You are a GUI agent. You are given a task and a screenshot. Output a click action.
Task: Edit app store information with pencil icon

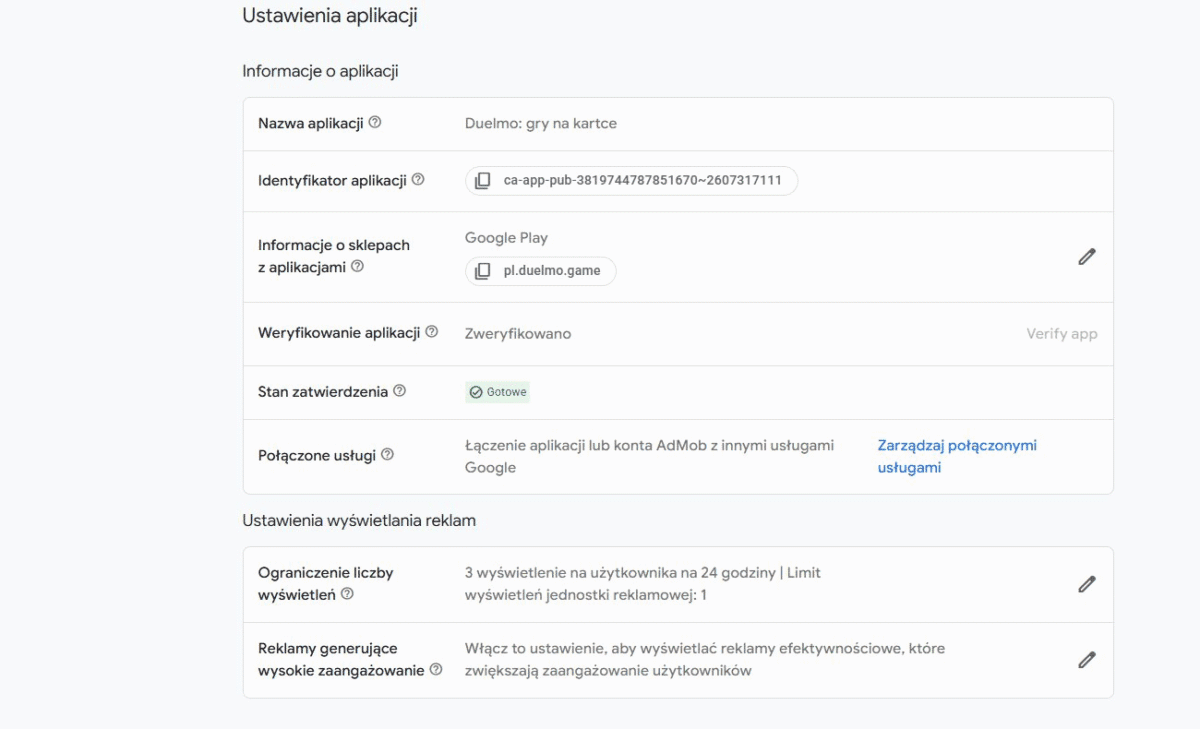pos(1087,257)
